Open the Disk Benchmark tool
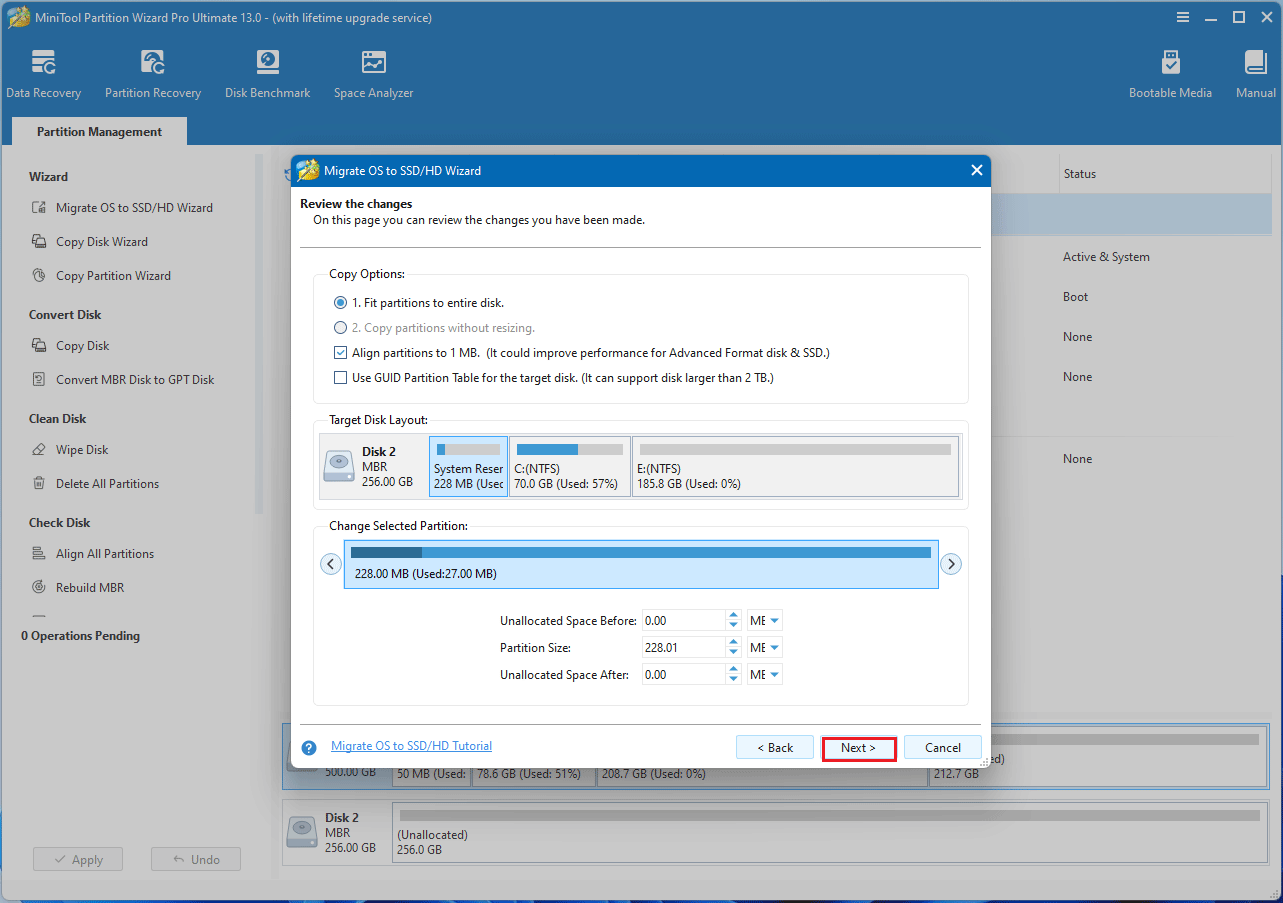The width and height of the screenshot is (1283, 903). pyautogui.click(x=267, y=72)
